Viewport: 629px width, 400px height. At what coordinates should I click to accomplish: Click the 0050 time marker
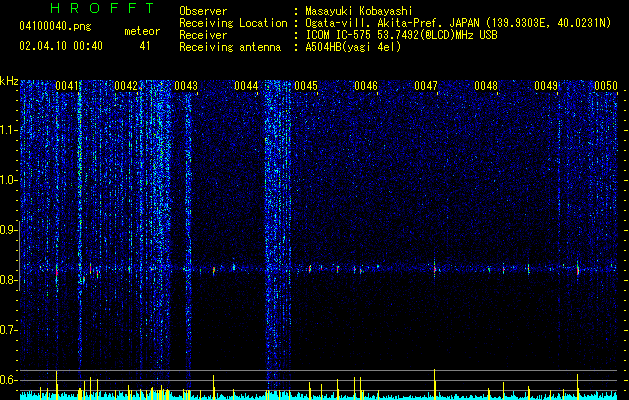point(606,86)
